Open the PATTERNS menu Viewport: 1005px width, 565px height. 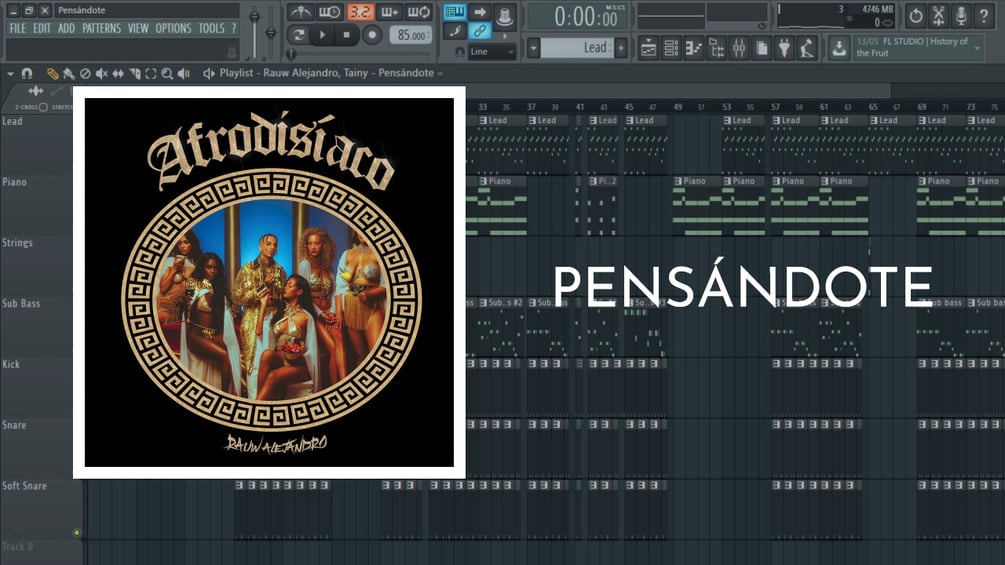point(101,29)
